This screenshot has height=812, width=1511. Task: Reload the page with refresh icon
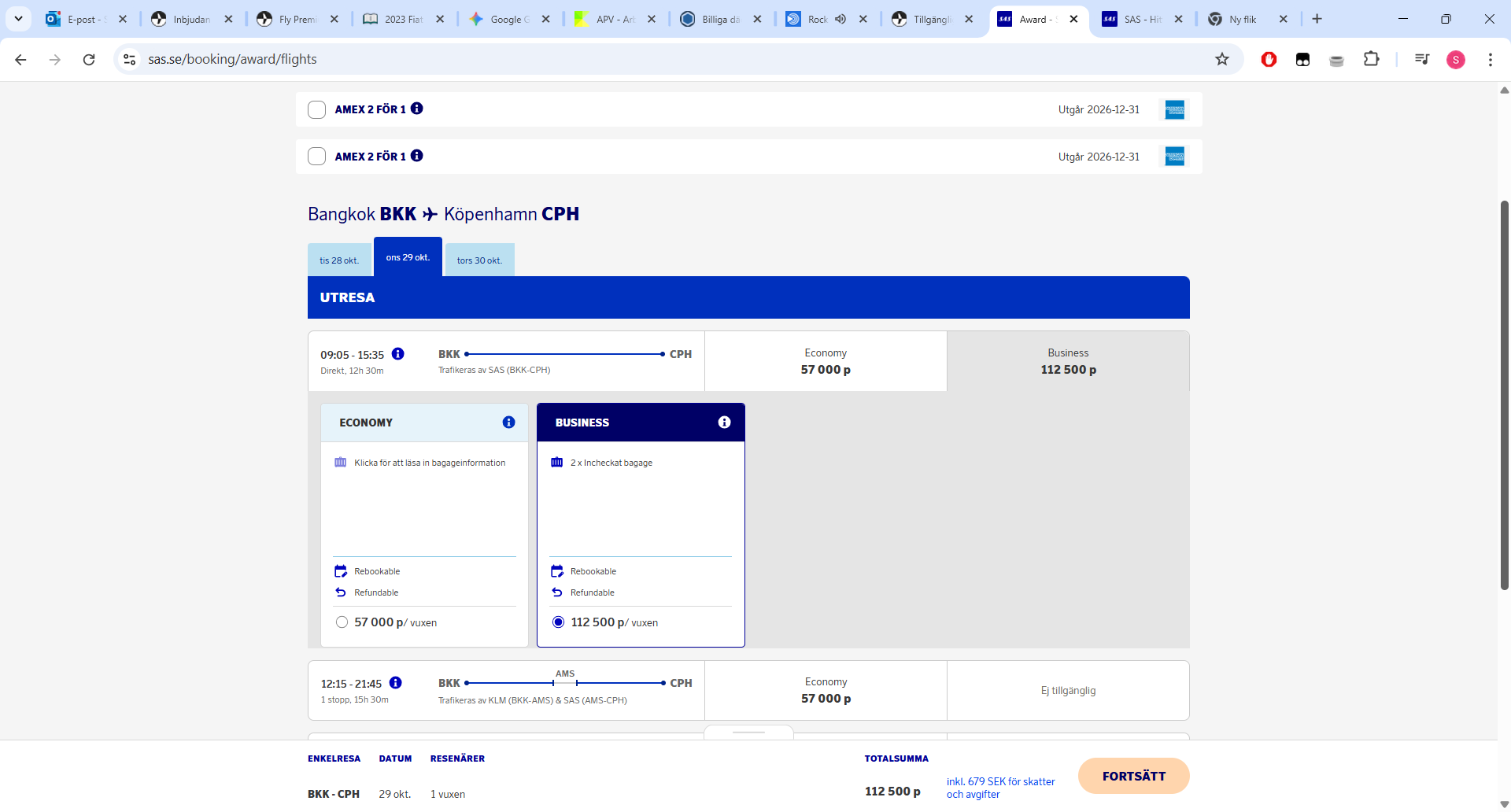pos(89,59)
